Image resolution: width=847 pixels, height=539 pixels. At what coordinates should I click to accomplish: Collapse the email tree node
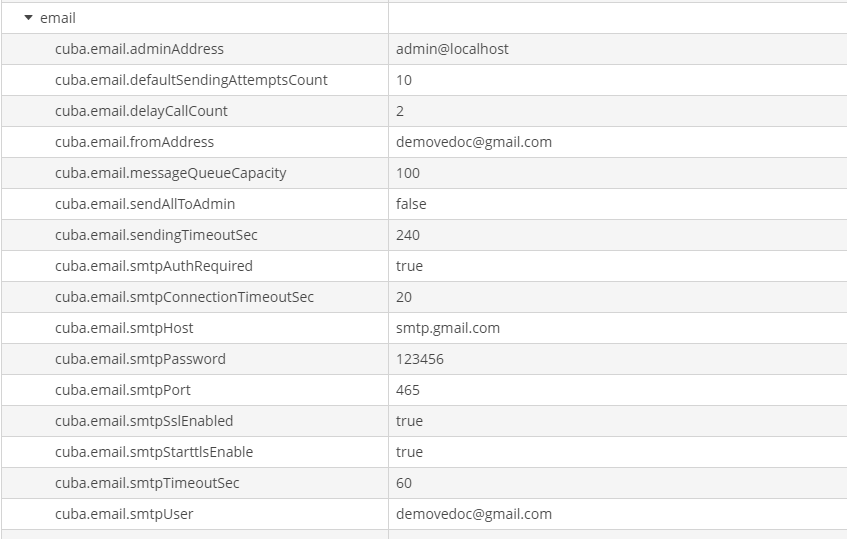coord(29,18)
